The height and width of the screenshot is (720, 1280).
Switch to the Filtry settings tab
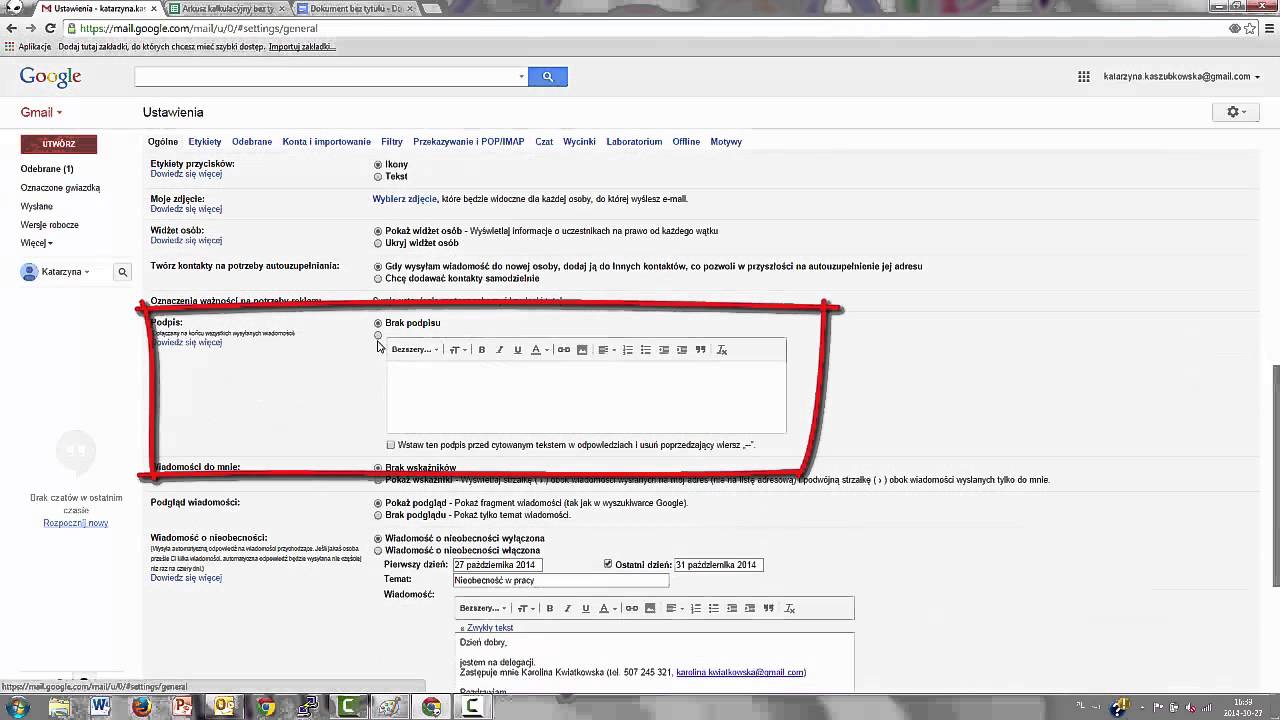(x=392, y=142)
